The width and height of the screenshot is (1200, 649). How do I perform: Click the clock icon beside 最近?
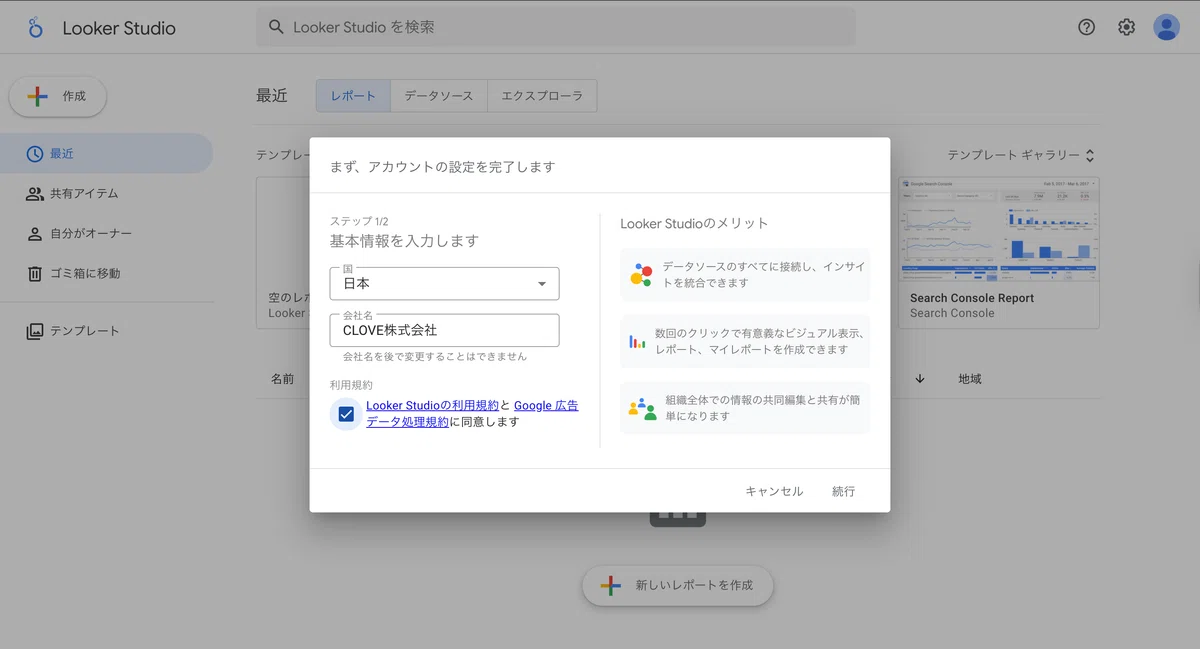coord(35,153)
